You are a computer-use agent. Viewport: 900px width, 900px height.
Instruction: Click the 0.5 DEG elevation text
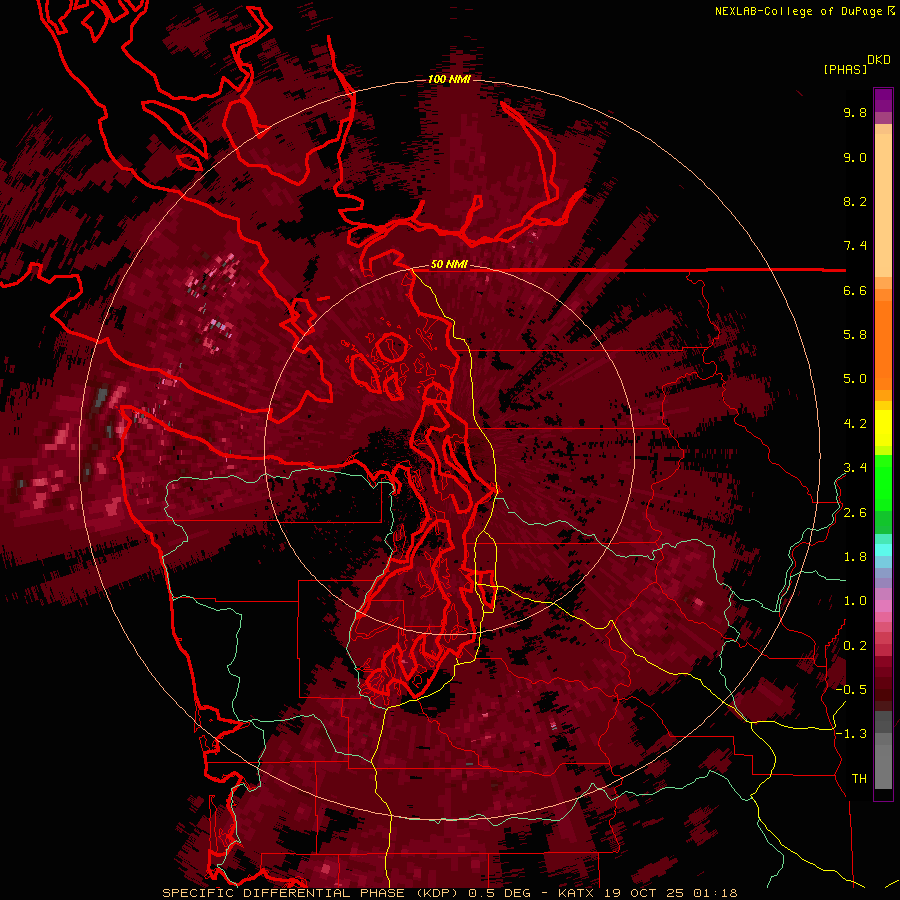(x=500, y=893)
